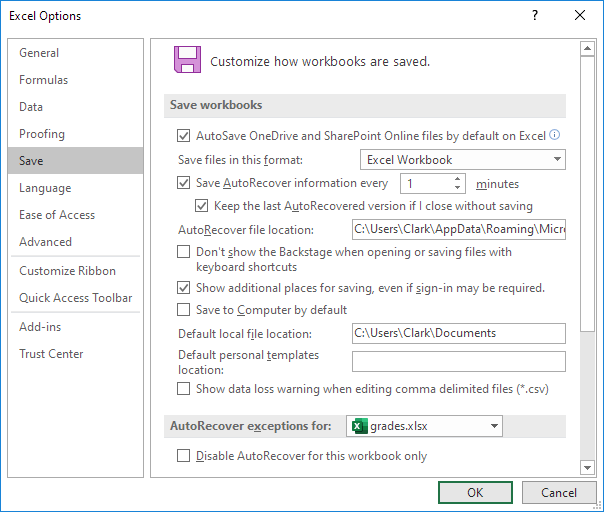Click the scroll down arrow of options panel
Viewport: 604px width, 512px height.
[x=588, y=466]
